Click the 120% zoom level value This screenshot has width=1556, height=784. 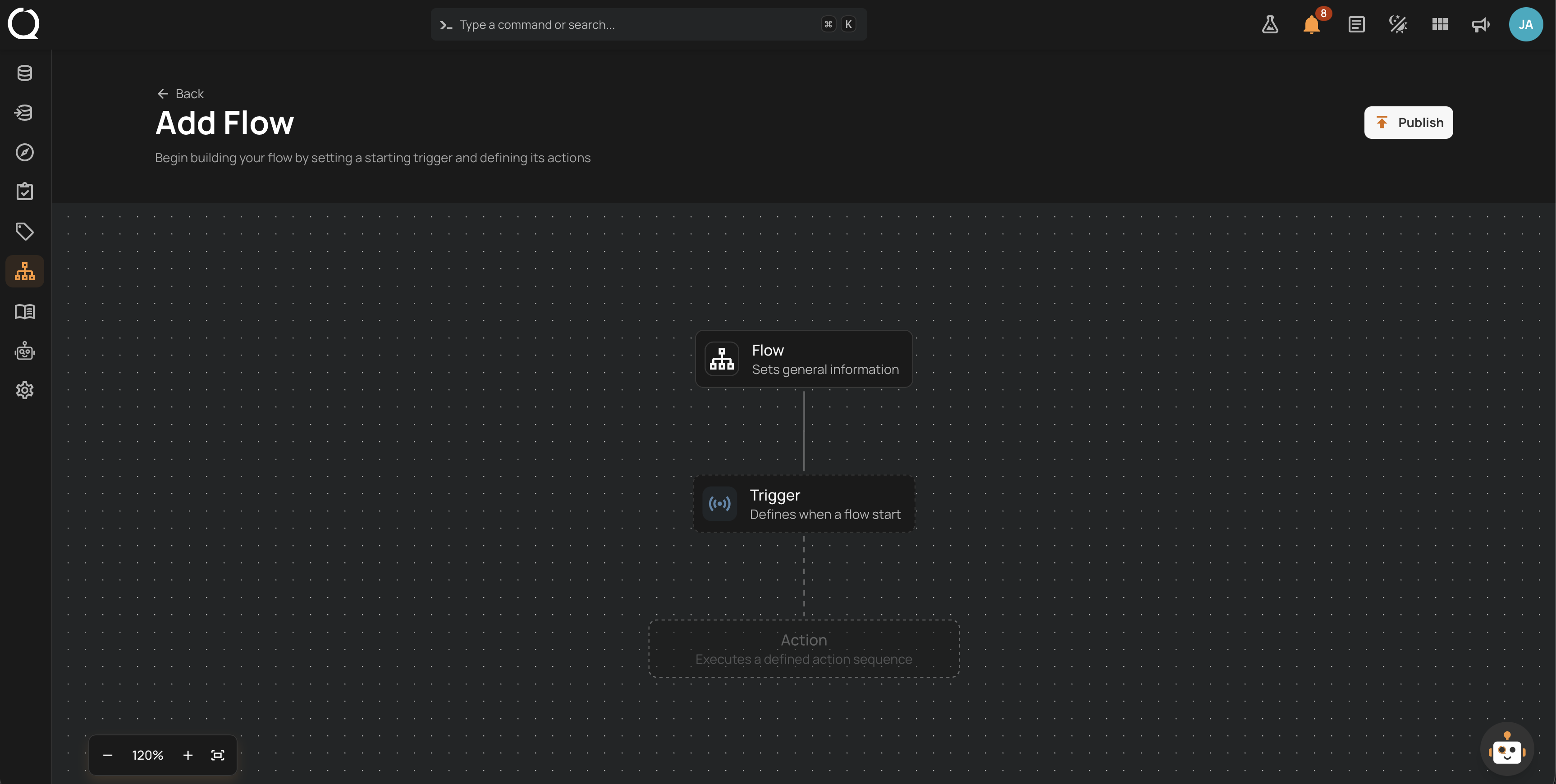tap(147, 755)
